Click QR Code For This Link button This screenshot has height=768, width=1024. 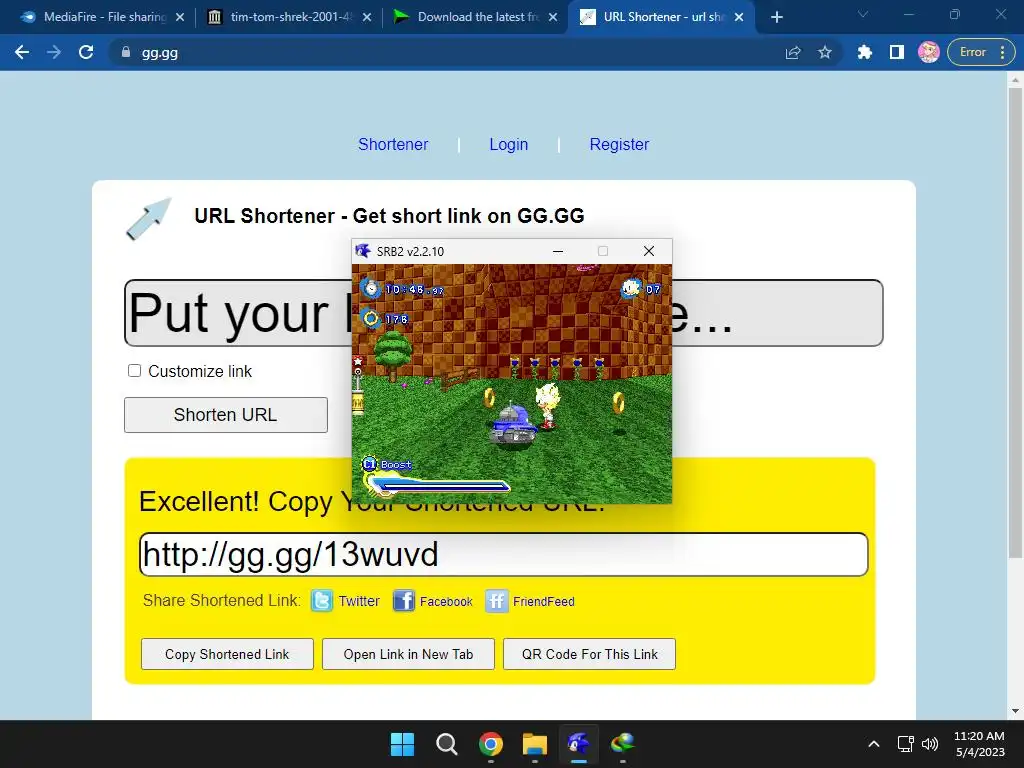point(590,654)
